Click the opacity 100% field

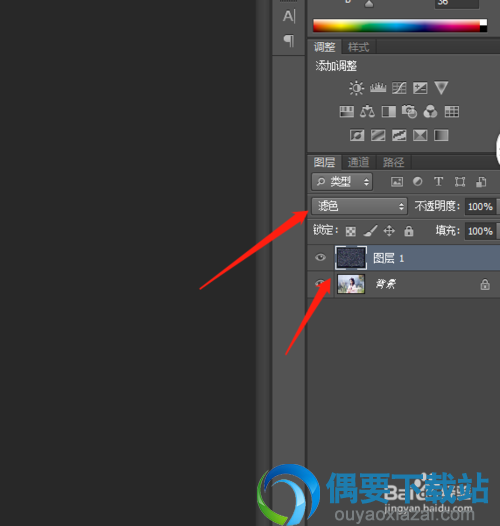coord(480,206)
